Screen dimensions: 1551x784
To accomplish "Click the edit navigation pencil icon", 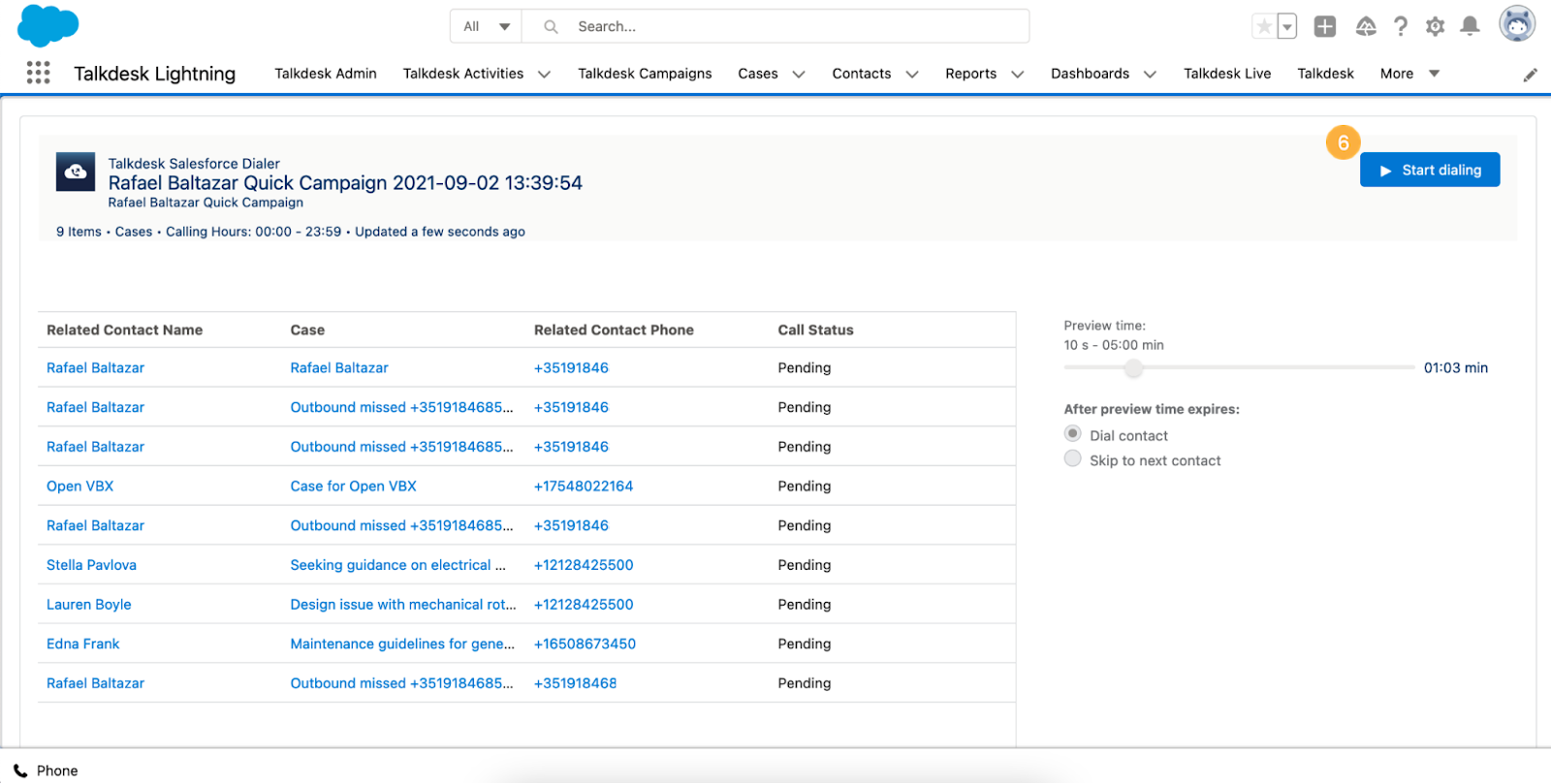I will 1531,75.
